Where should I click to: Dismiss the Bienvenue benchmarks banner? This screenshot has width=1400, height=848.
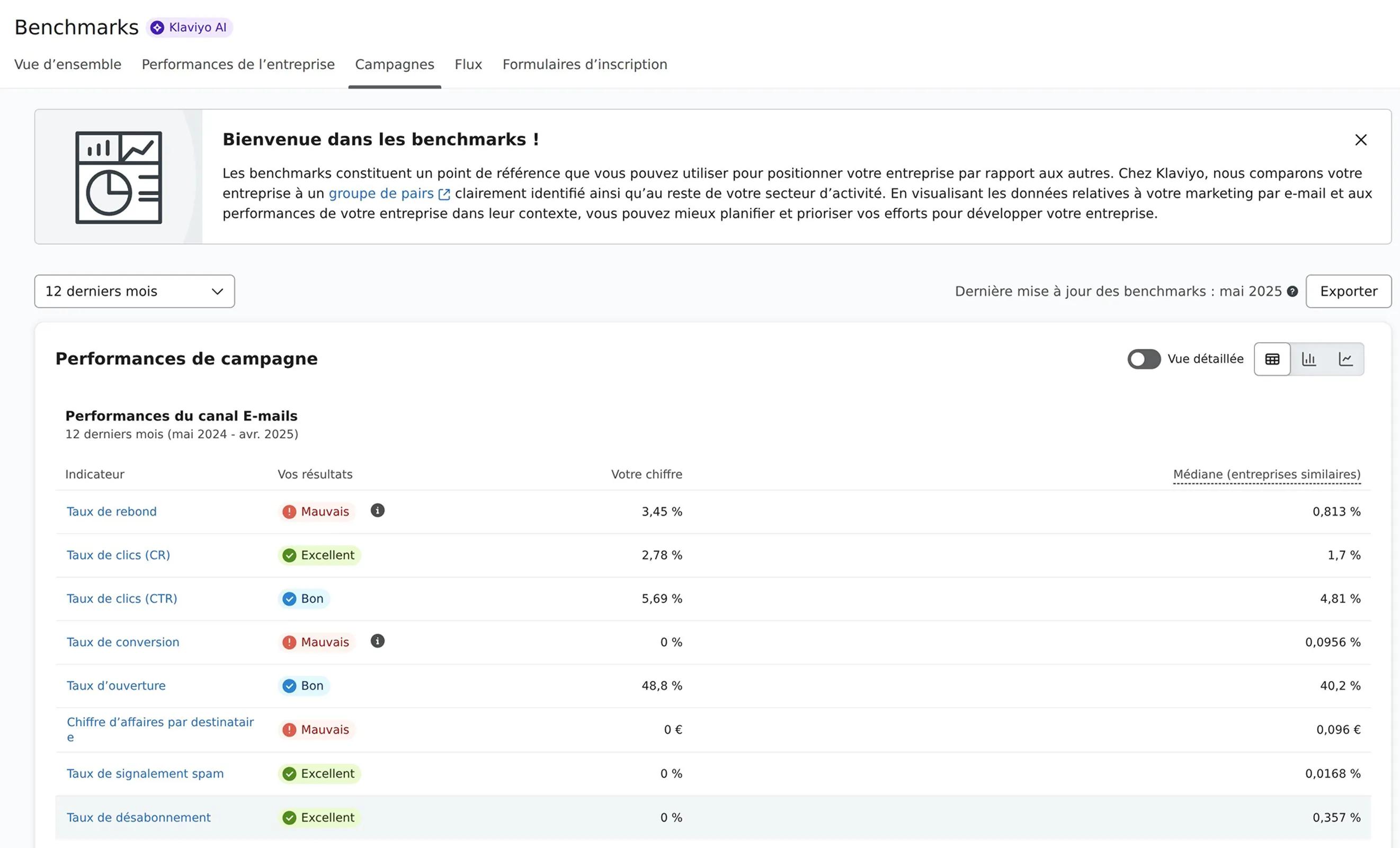[1360, 140]
